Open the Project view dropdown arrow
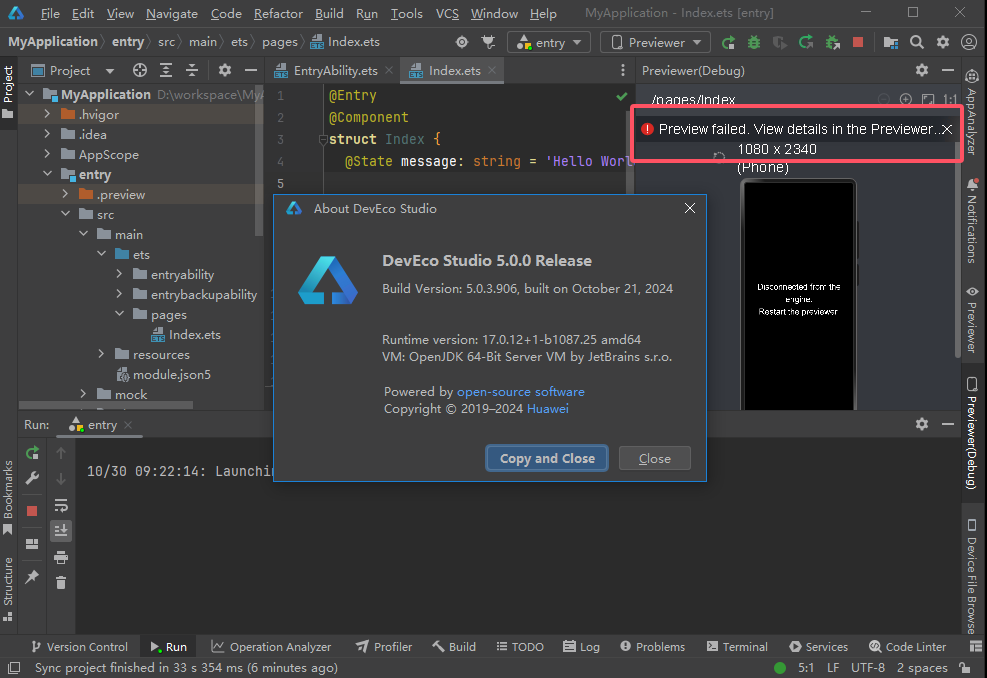Screen dimensions: 987x678 point(110,71)
